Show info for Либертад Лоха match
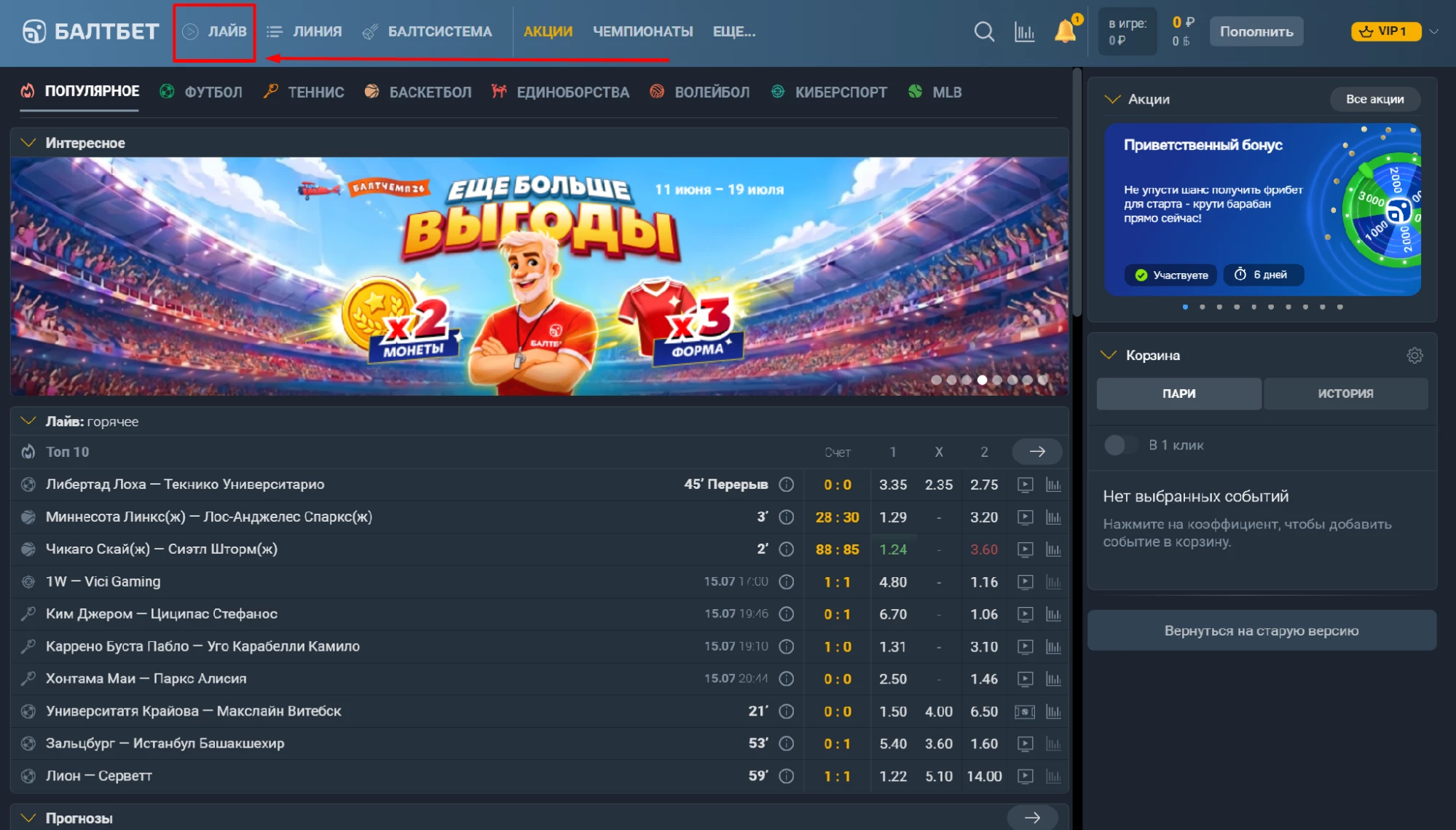 tap(786, 485)
